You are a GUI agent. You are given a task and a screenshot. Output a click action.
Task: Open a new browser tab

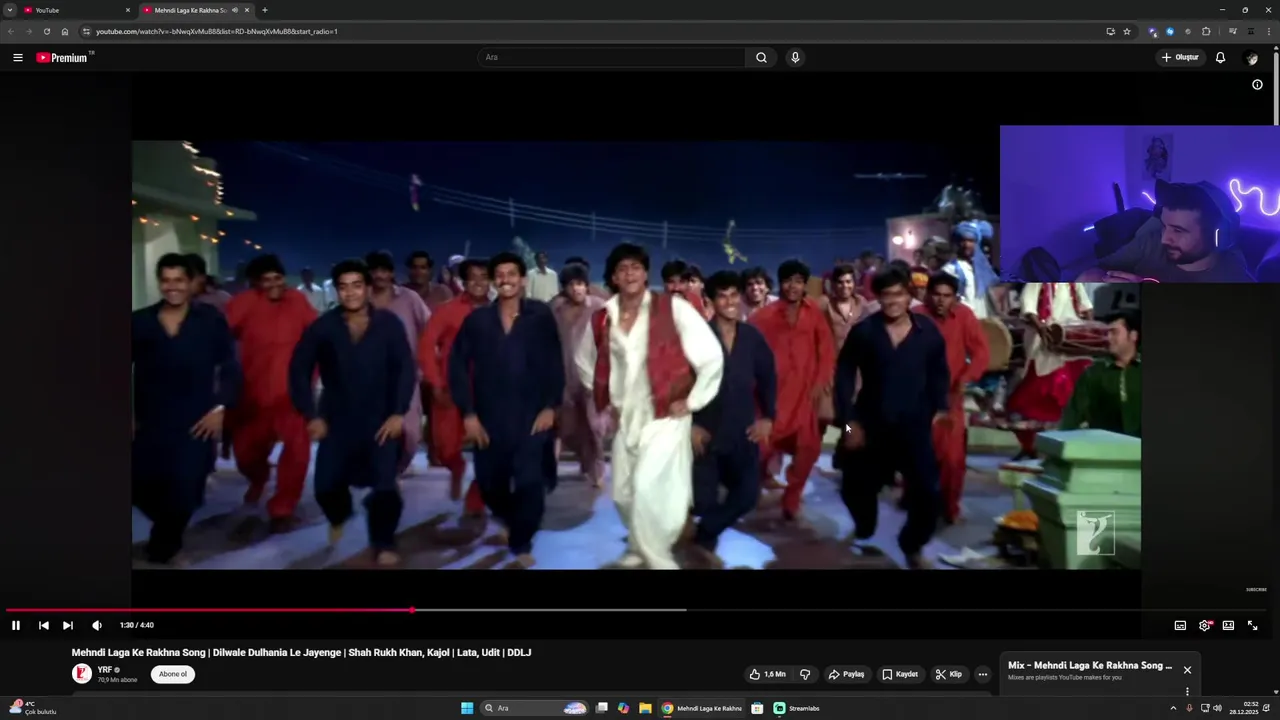(264, 10)
